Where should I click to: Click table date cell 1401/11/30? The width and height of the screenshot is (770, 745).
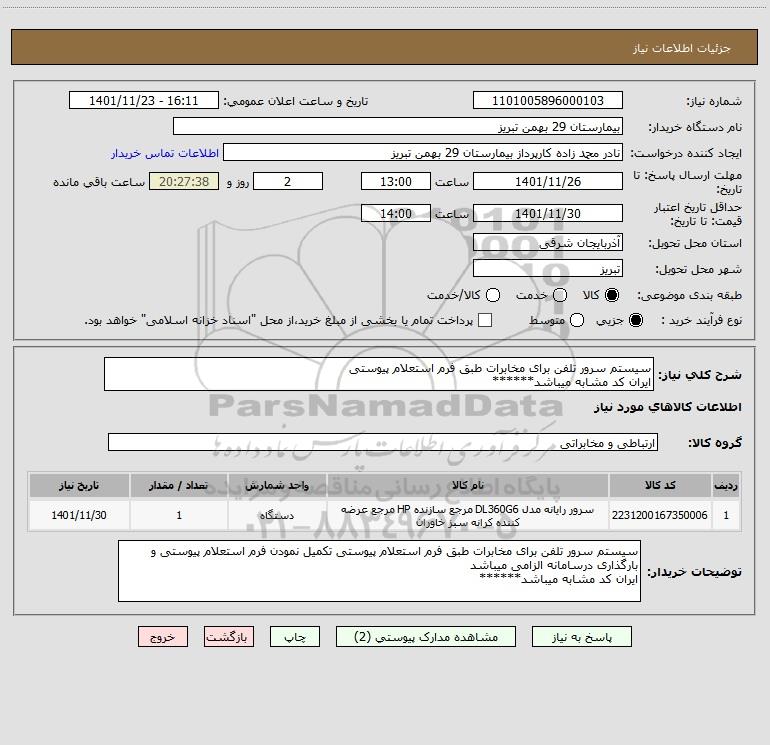[x=79, y=515]
